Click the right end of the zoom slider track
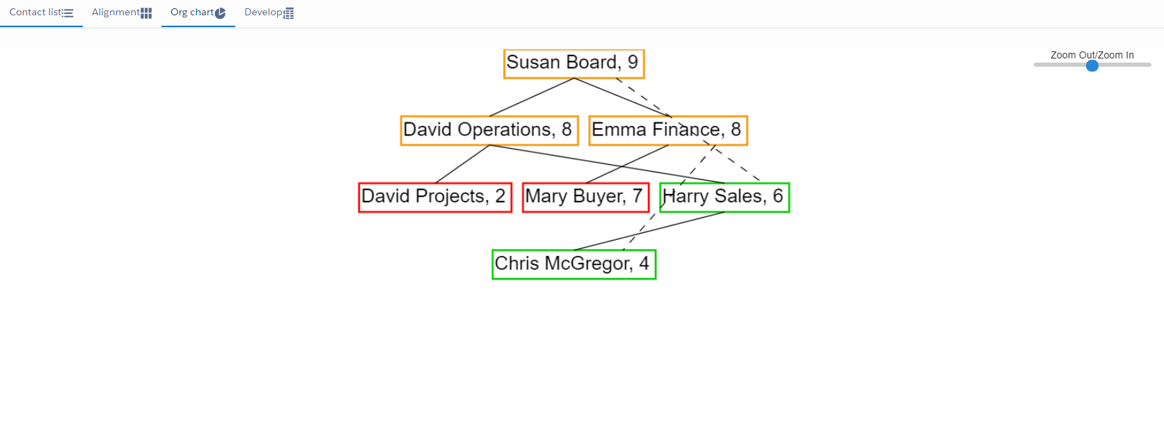 click(x=1148, y=65)
